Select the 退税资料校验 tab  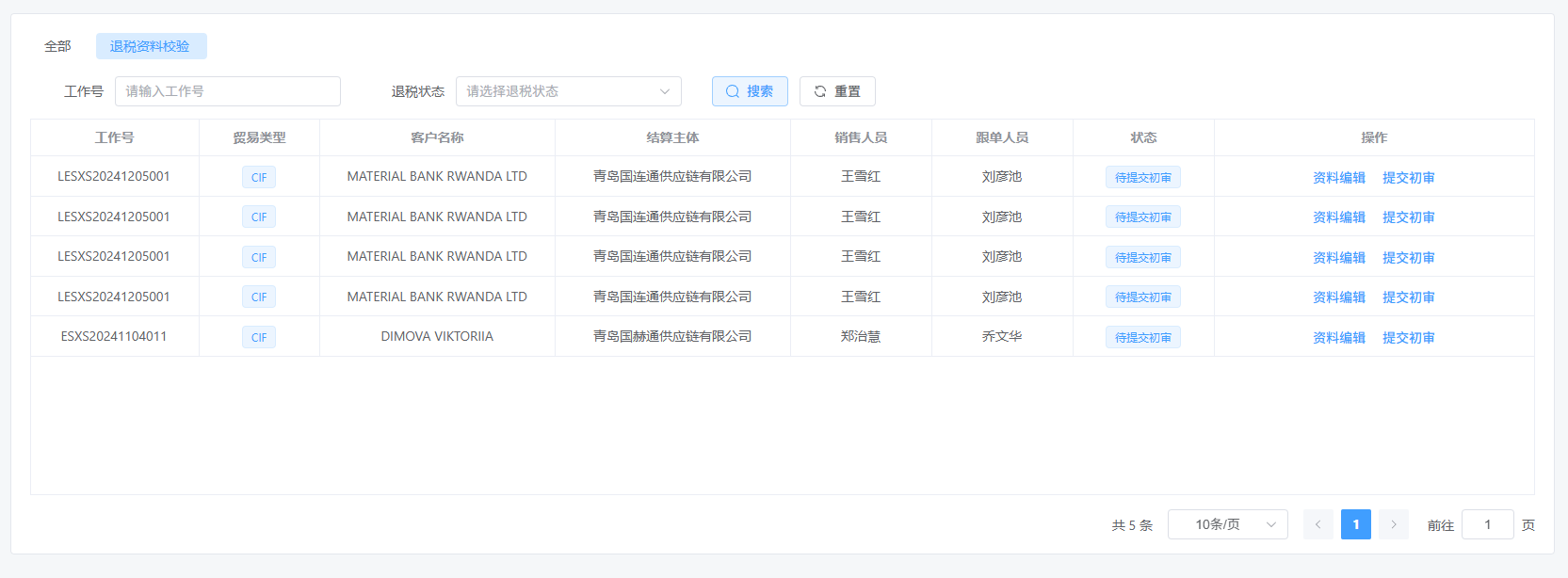(151, 46)
